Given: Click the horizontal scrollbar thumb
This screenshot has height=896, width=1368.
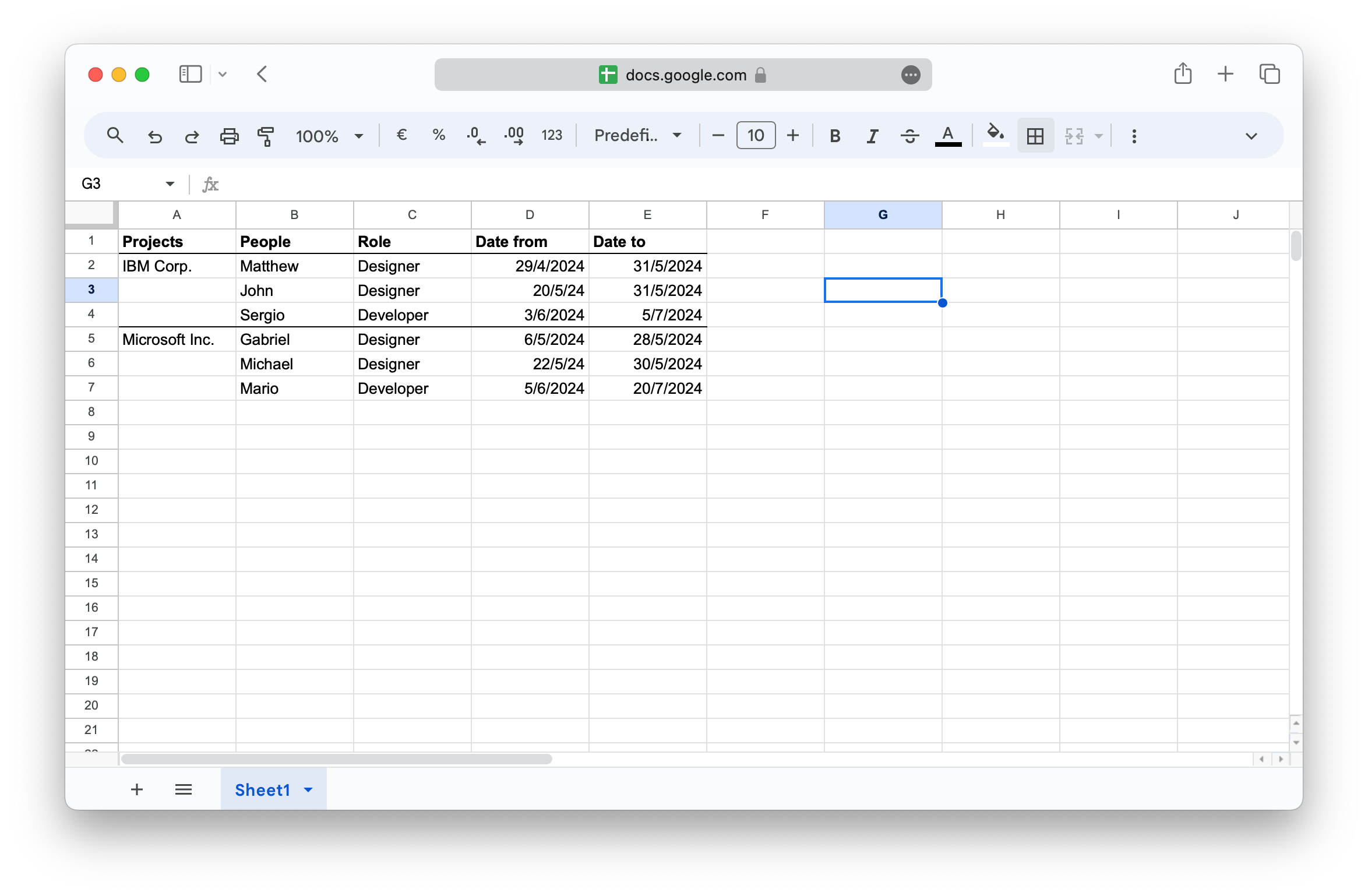Looking at the screenshot, I should (336, 759).
